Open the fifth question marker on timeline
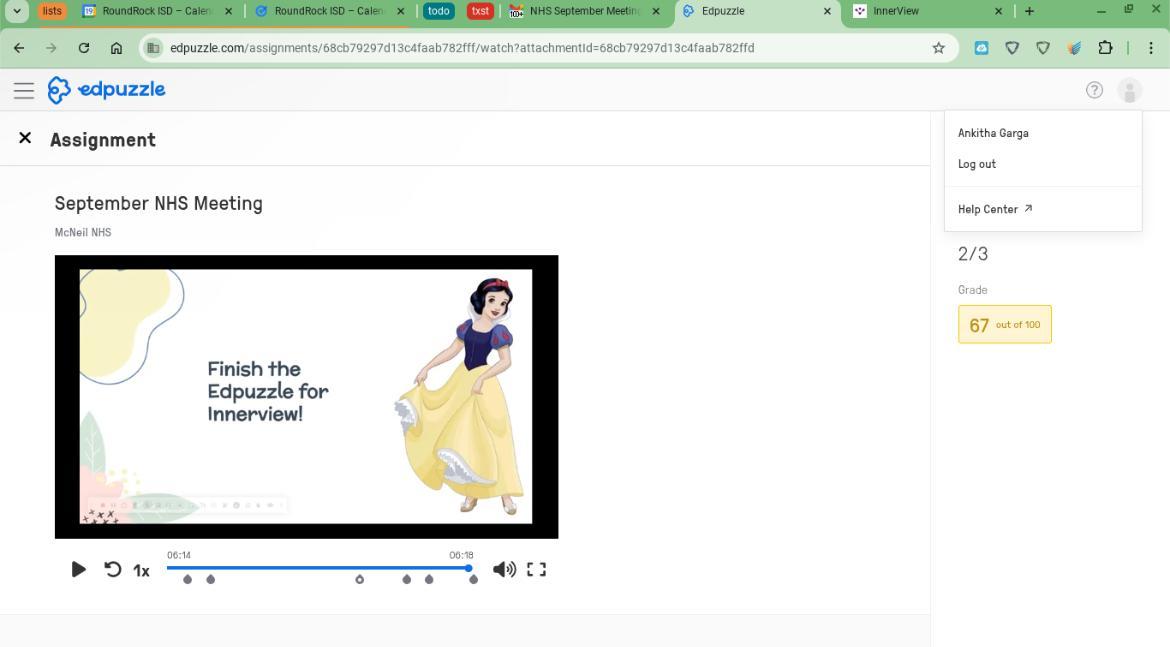 429,580
